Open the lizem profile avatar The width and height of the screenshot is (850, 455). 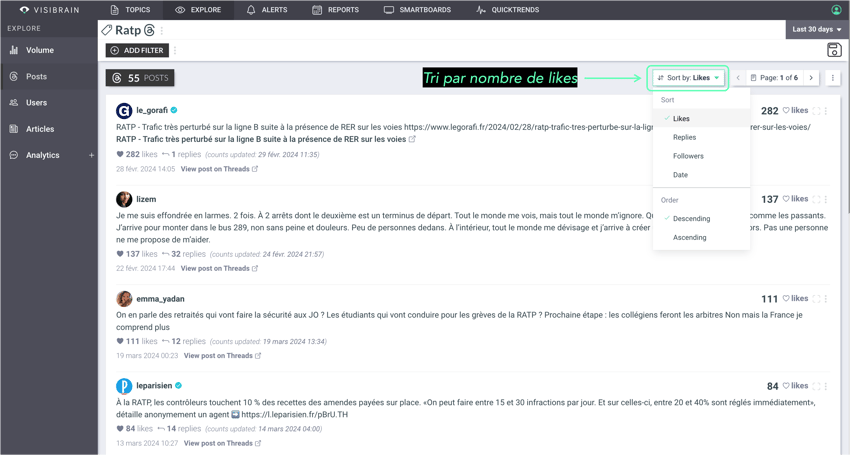(x=124, y=199)
